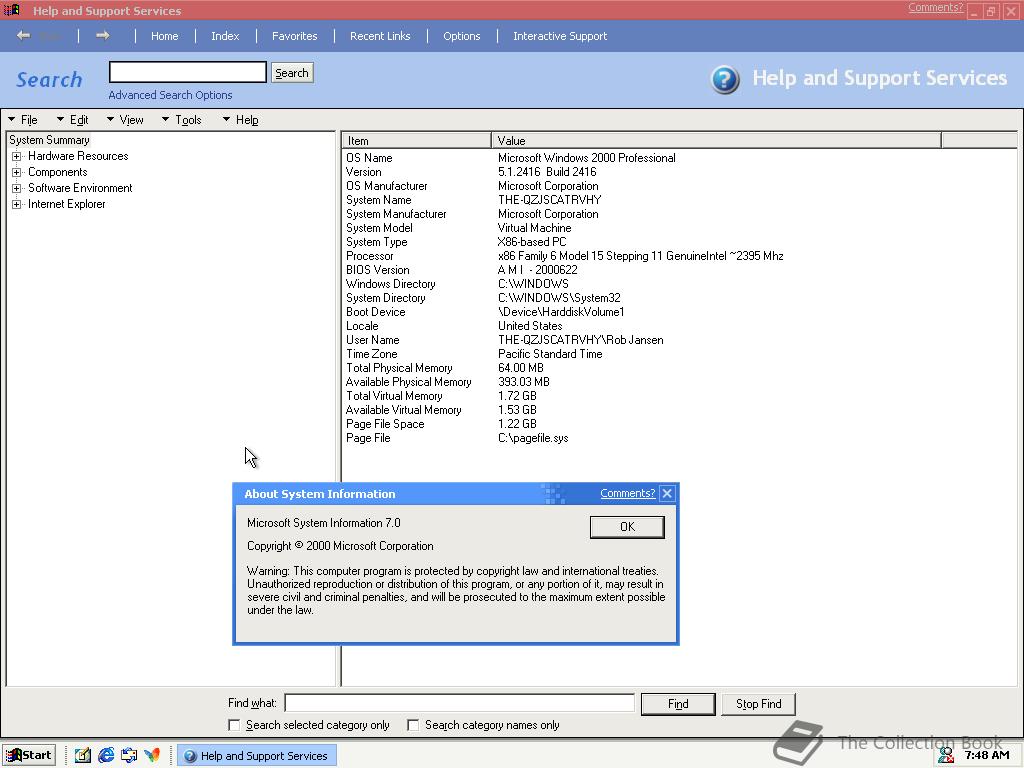Click the Forward arrow icon
The width and height of the screenshot is (1024, 768).
[x=102, y=35]
